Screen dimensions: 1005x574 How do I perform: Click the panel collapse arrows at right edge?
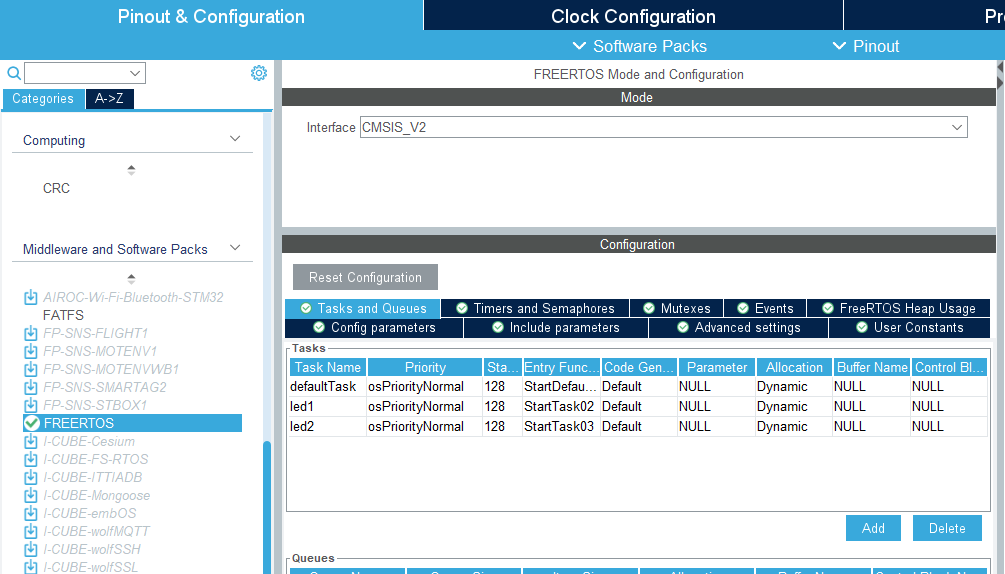click(1000, 75)
